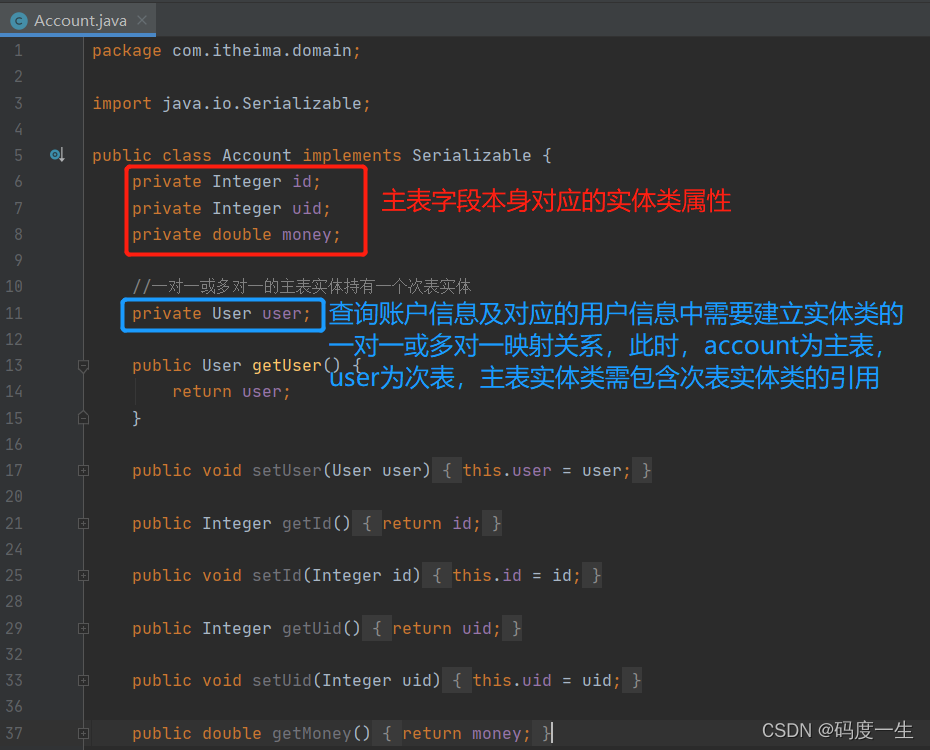The width and height of the screenshot is (930, 750).
Task: Click the import java.io.Serializable statement
Action: [x=231, y=104]
